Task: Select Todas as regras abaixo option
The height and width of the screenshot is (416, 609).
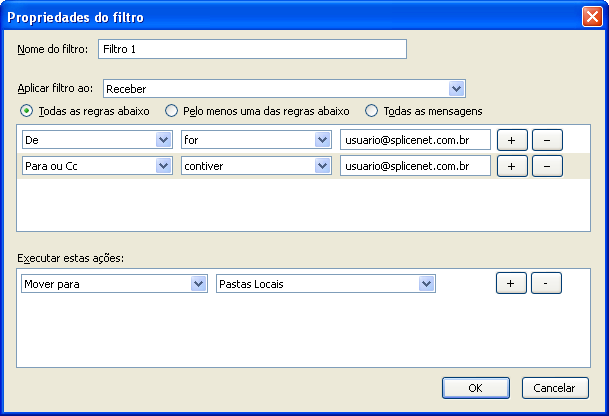Action: pyautogui.click(x=26, y=111)
